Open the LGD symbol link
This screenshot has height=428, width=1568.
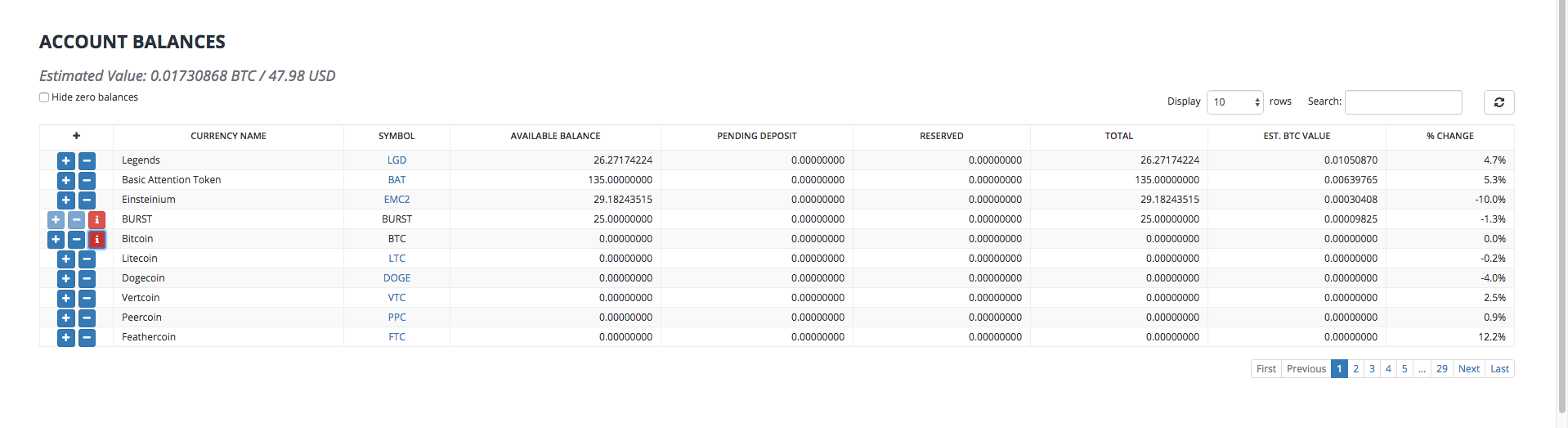pos(396,160)
